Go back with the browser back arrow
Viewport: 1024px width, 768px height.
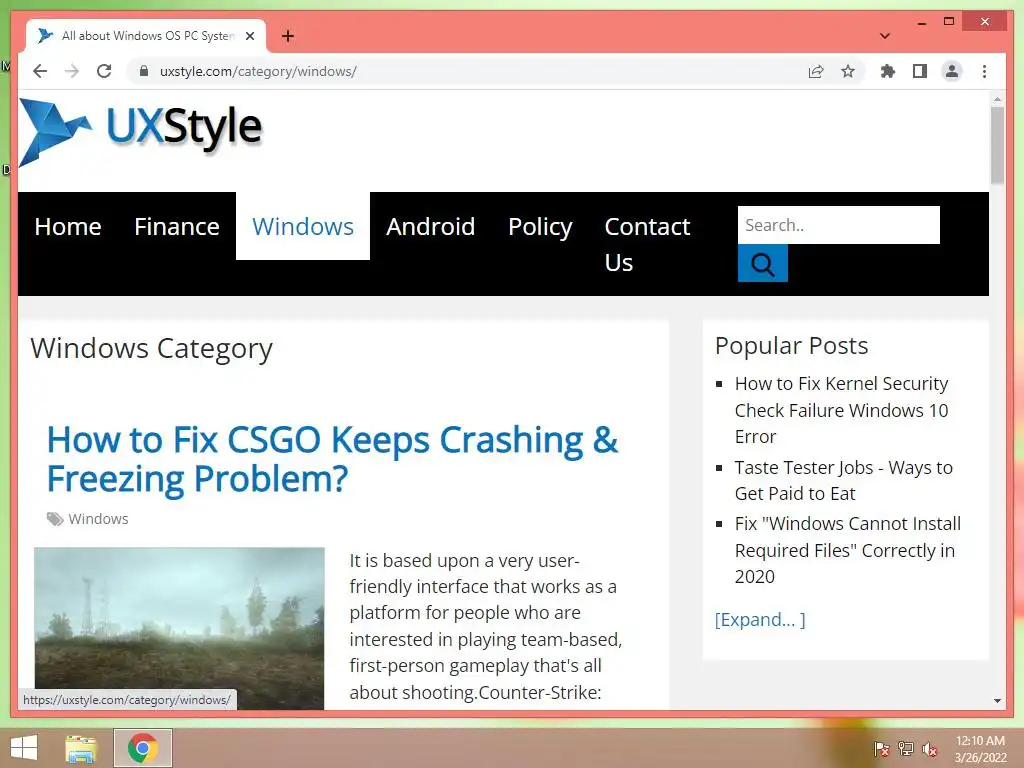point(40,71)
